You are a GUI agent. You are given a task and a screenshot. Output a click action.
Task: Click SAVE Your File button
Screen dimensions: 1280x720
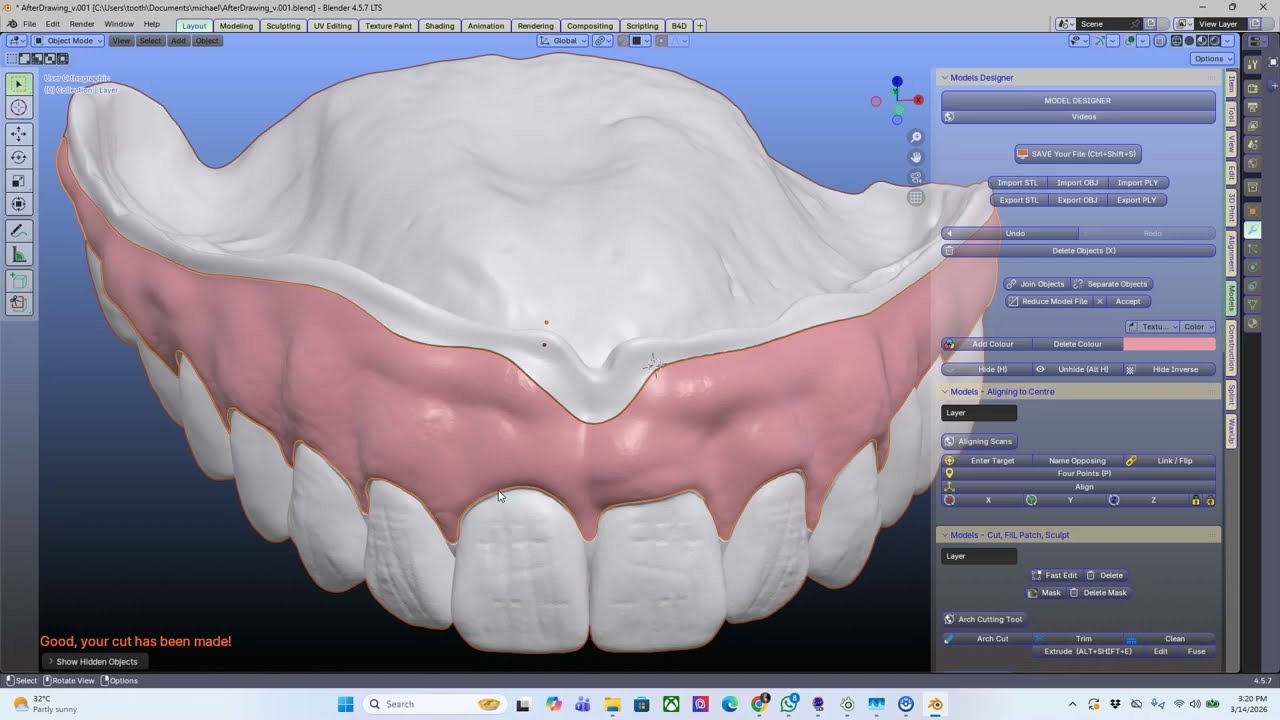[x=1078, y=154]
